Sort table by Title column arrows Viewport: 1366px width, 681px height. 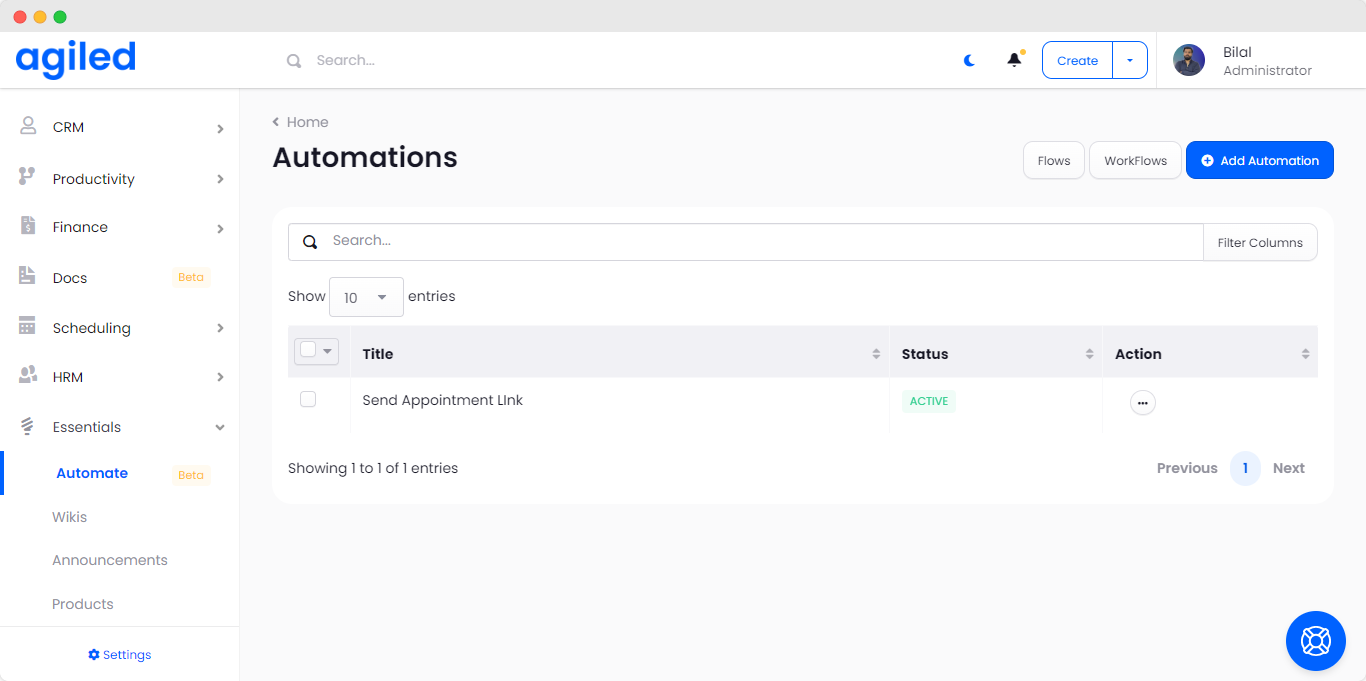pyautogui.click(x=876, y=354)
